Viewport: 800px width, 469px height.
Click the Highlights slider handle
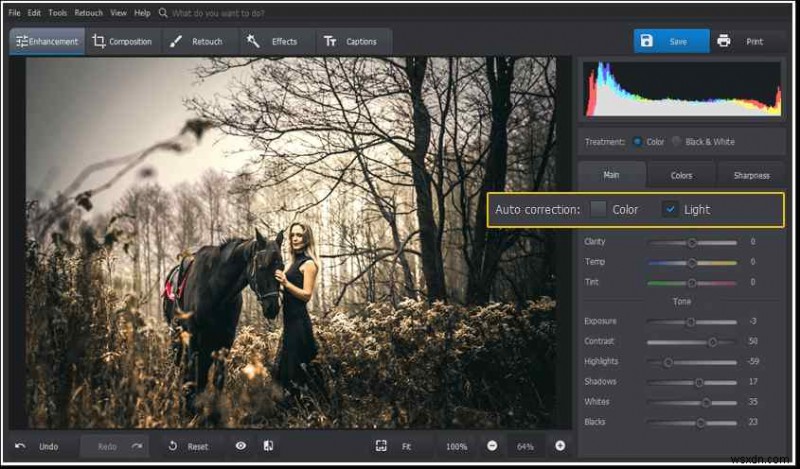667,362
